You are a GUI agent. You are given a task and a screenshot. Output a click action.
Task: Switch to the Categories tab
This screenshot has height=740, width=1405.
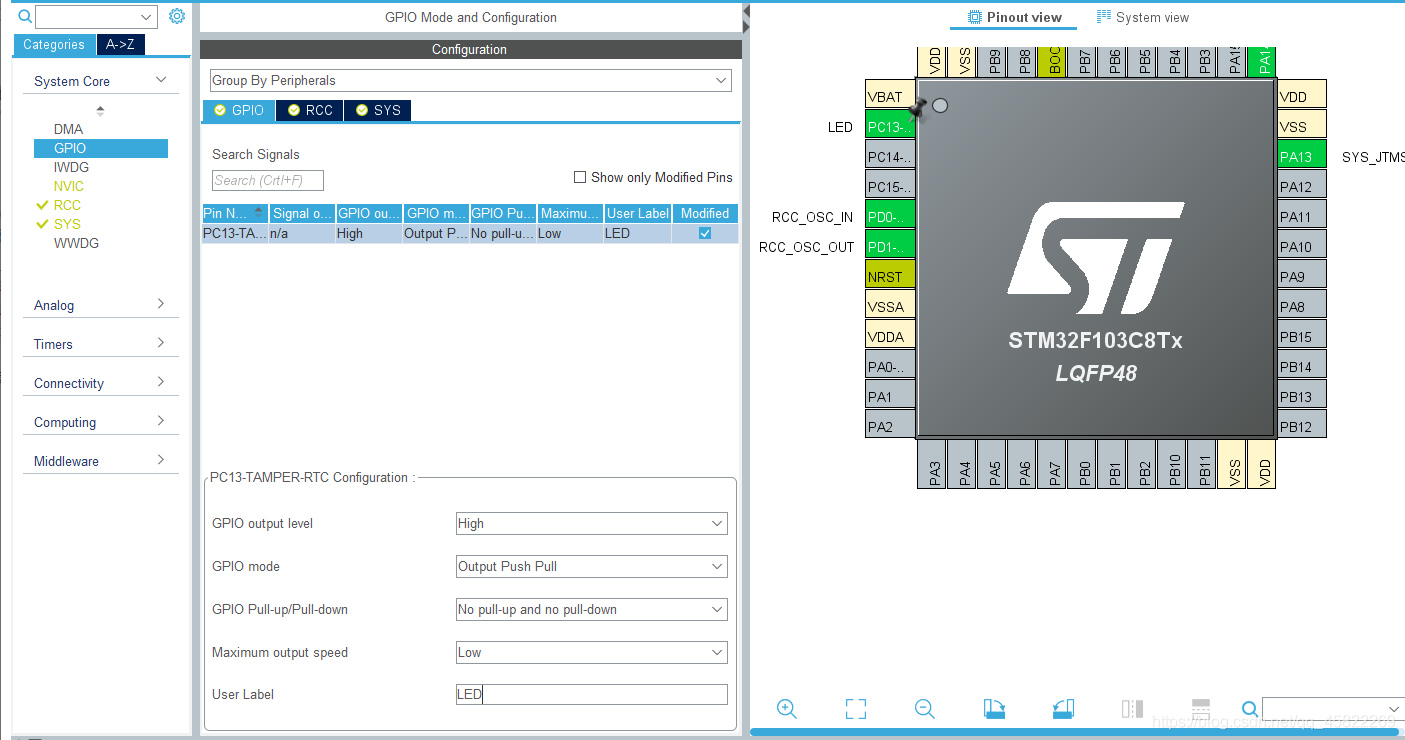54,44
